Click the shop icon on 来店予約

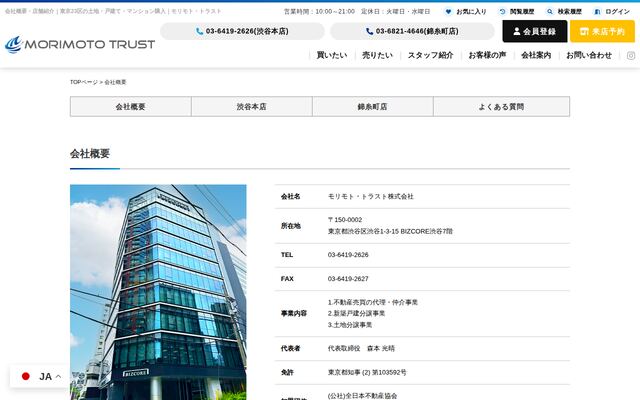coord(584,31)
